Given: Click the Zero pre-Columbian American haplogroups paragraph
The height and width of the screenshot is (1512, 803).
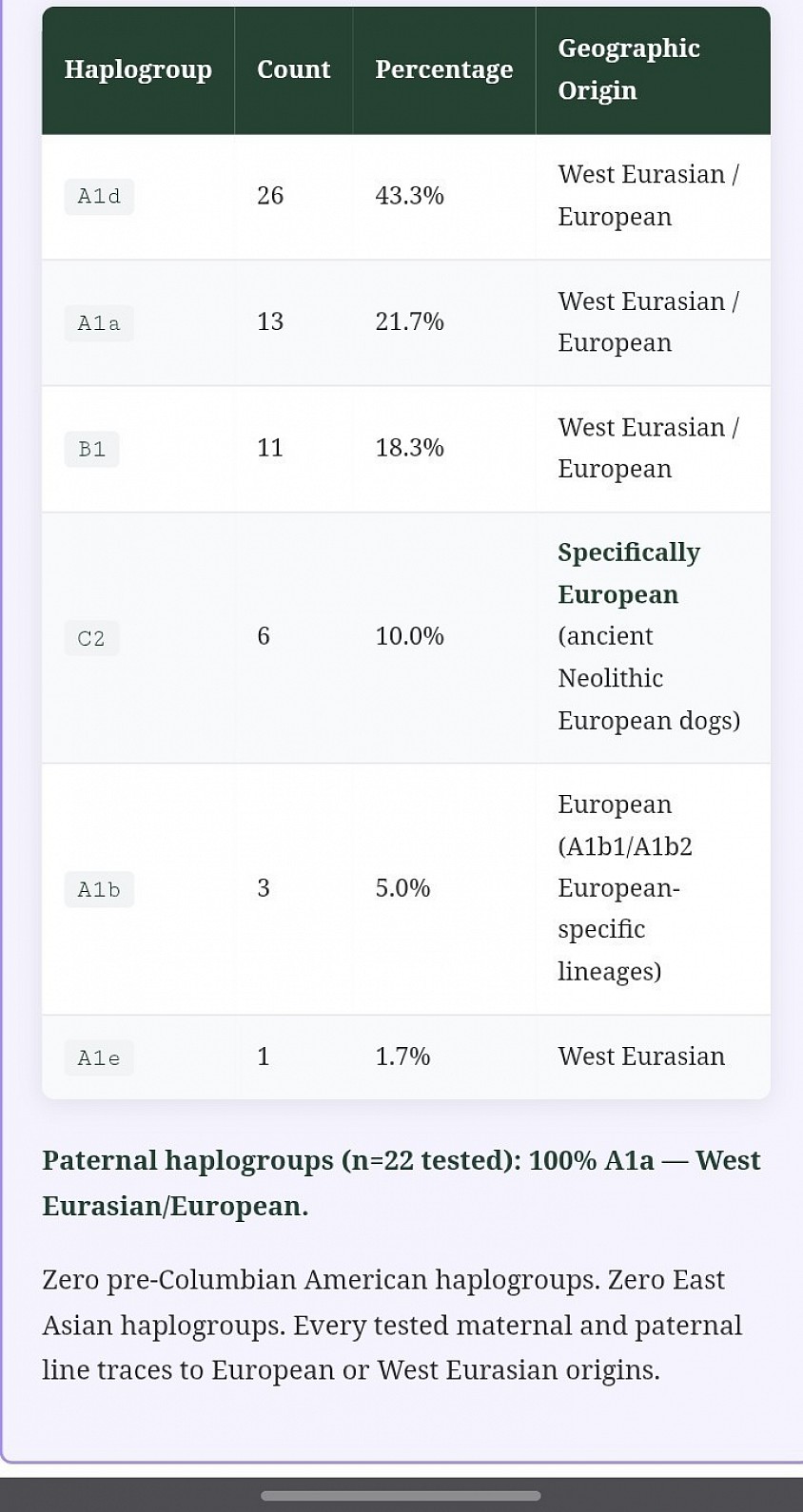Looking at the screenshot, I should [x=392, y=1325].
